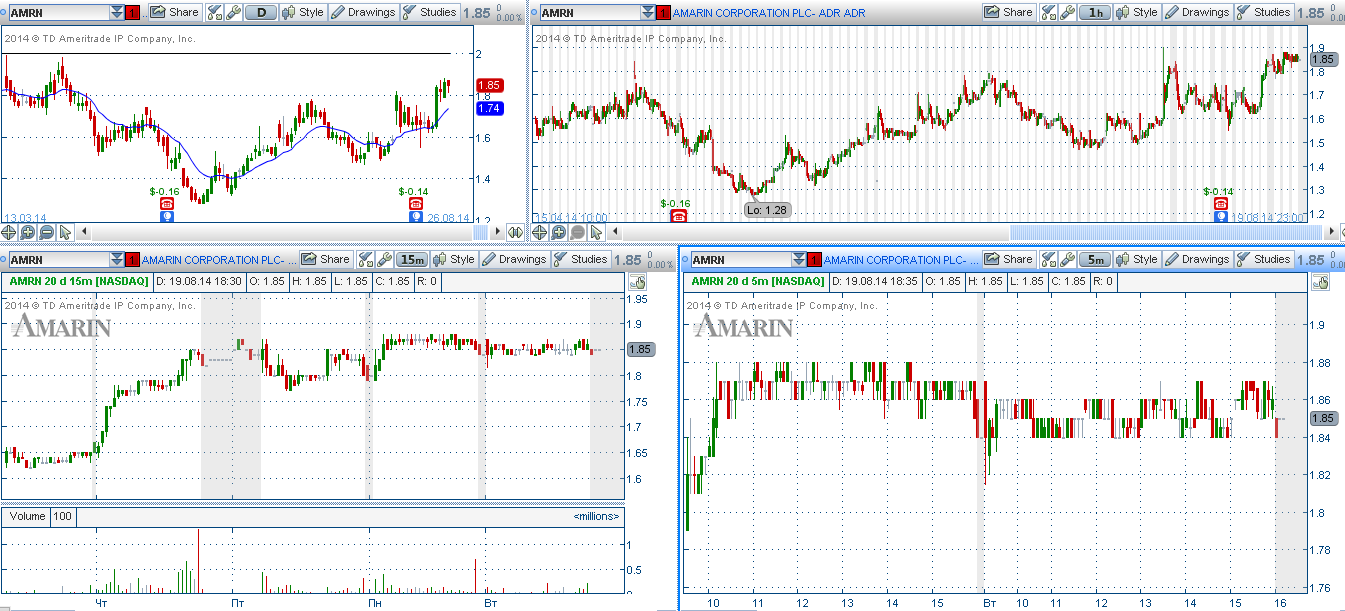Share the 5m chart
Viewport: 1345px width, 611px height.
[x=1008, y=260]
